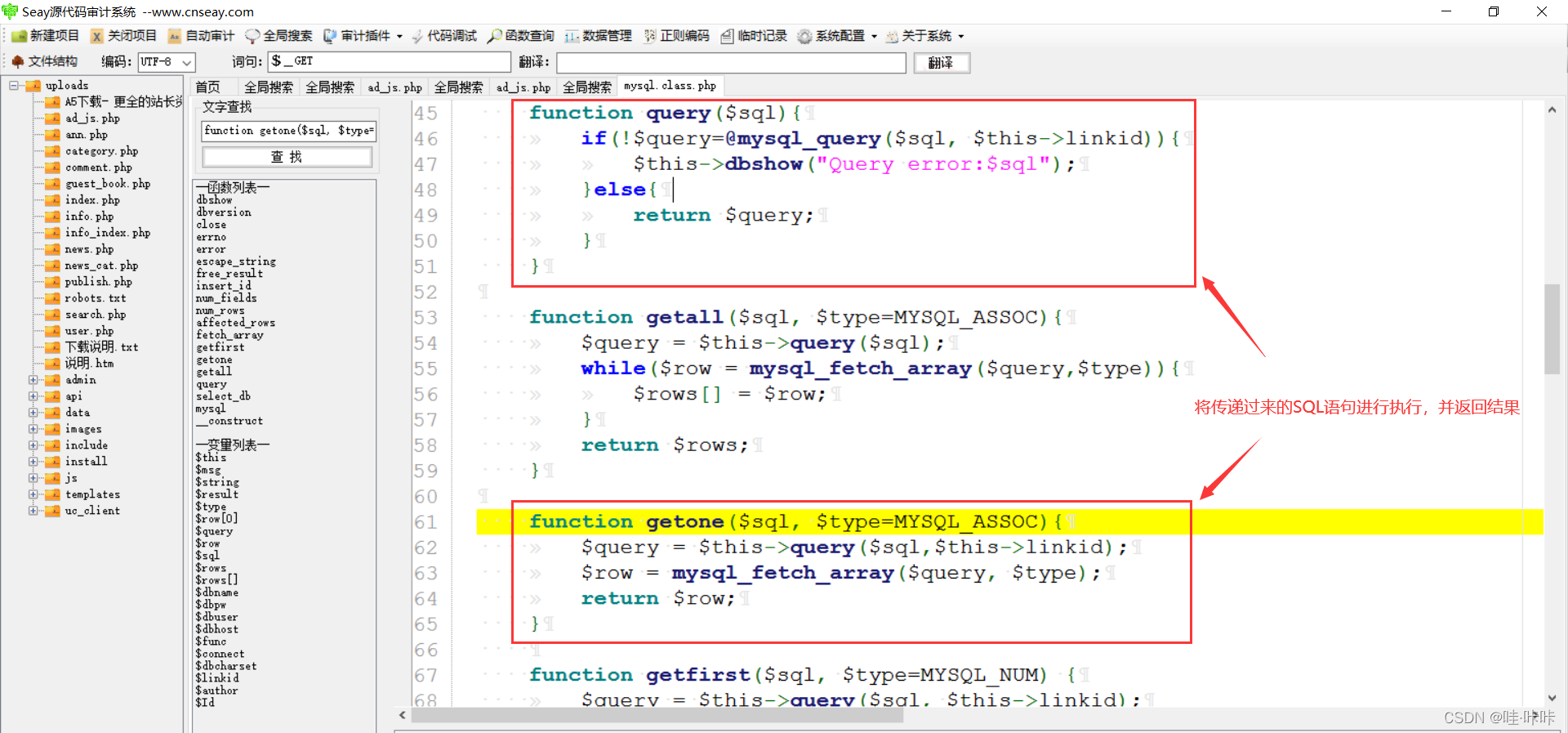
Task: Open the 关于系统 dropdown
Action: point(925,36)
